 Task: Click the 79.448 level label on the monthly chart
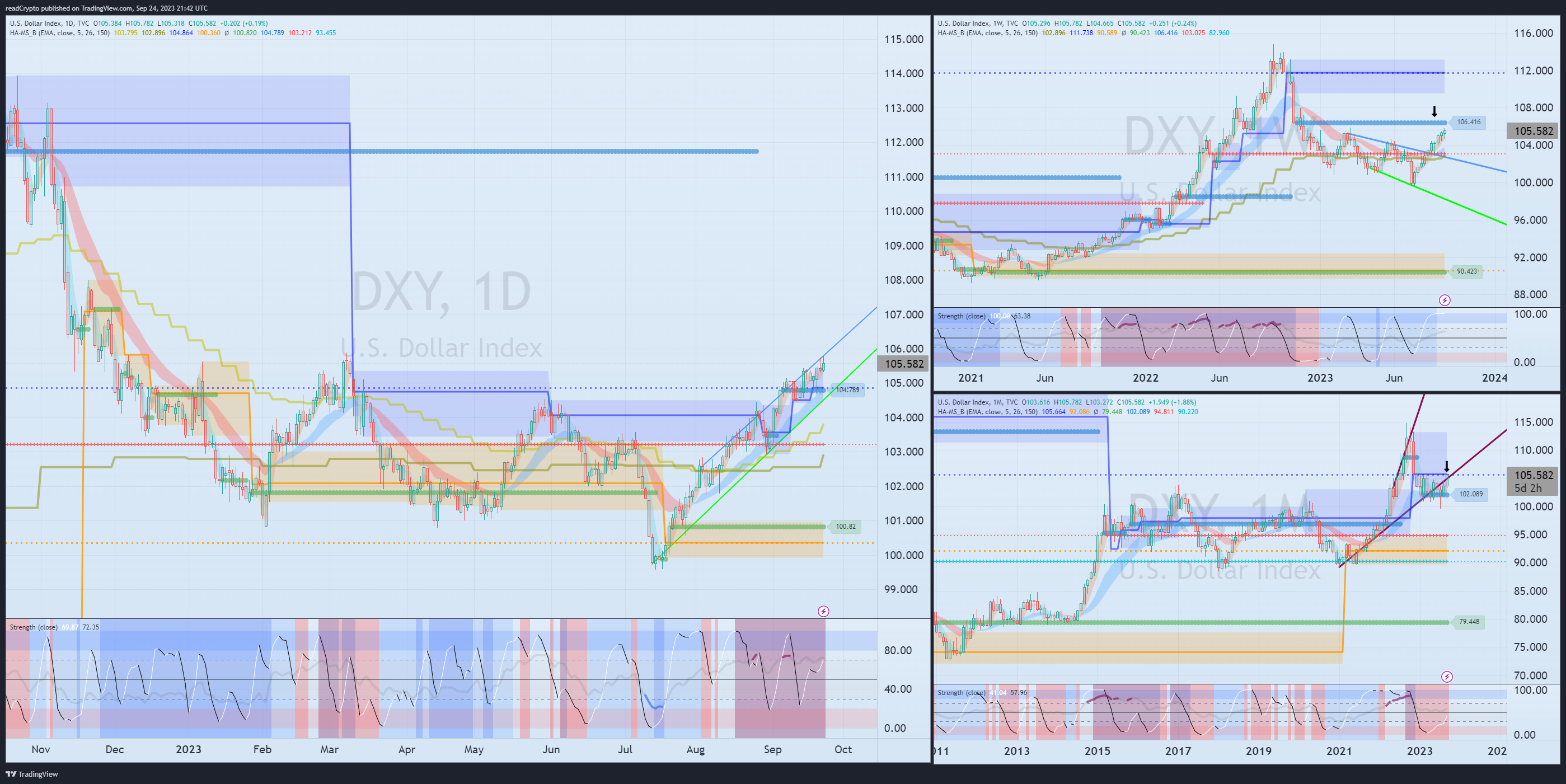point(1469,622)
